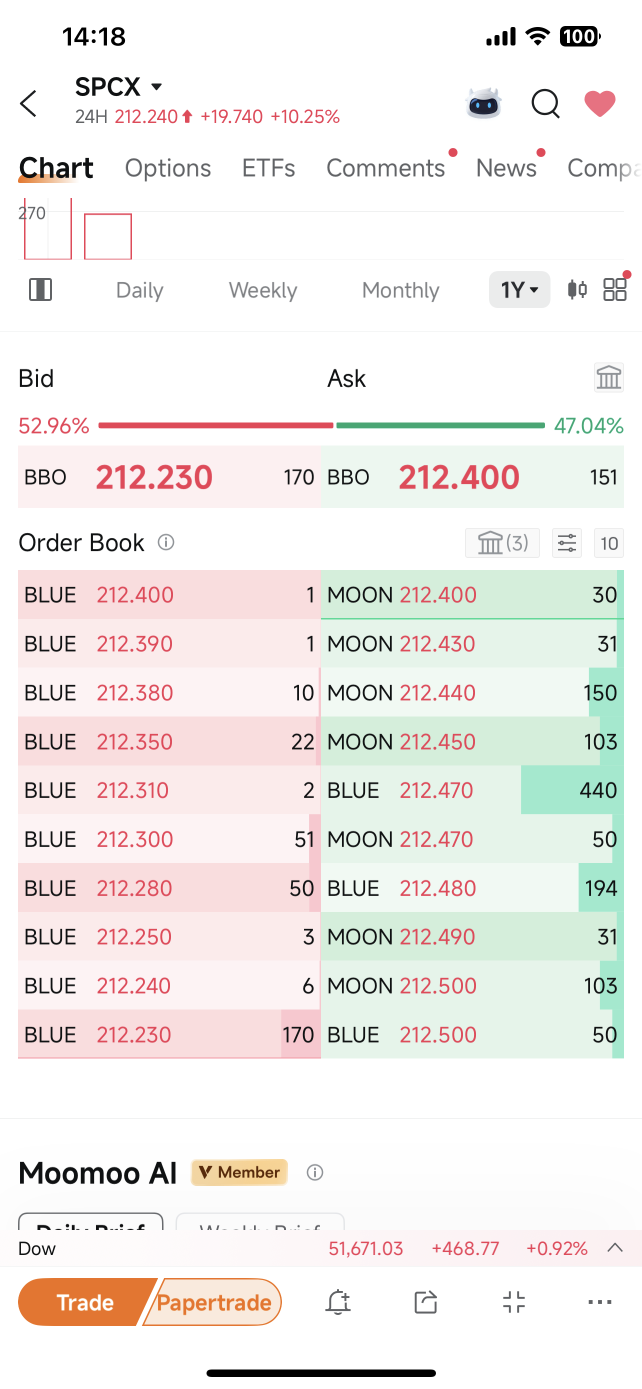Tap the price alert bell icon
The height and width of the screenshot is (1389, 642).
click(338, 1302)
